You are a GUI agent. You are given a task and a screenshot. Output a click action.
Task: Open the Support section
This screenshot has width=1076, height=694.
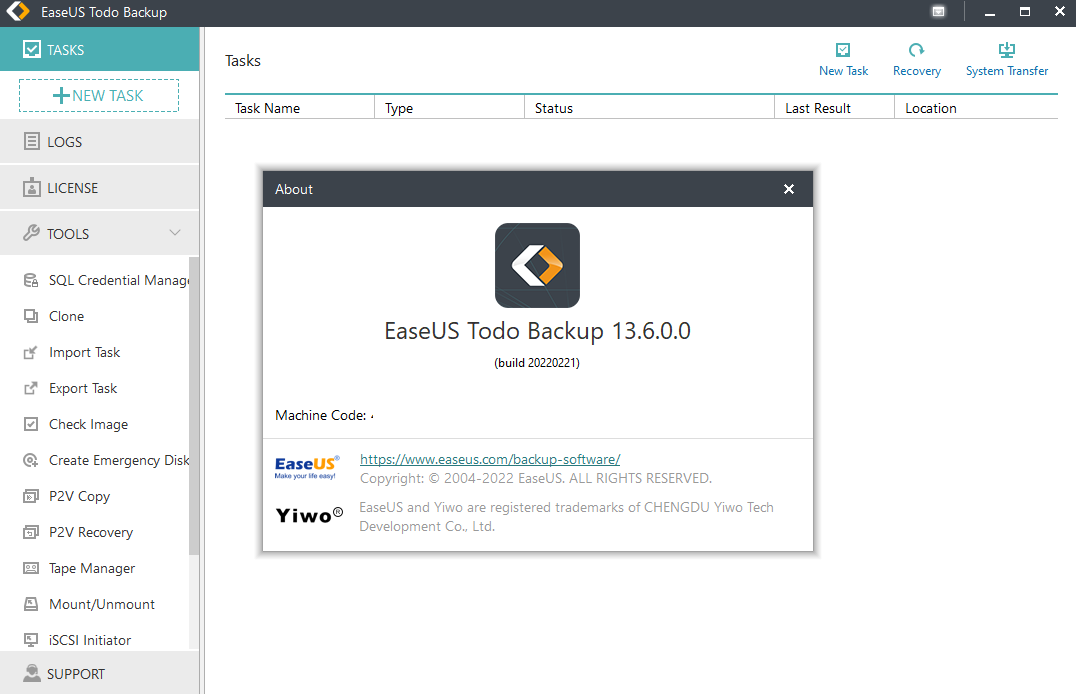click(x=100, y=673)
